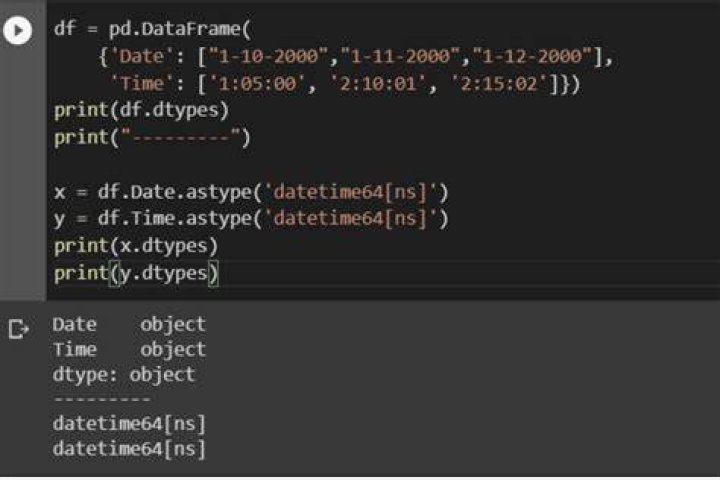Image resolution: width=720 pixels, height=480 pixels.
Task: Click the dashed separator line in output
Action: (x=102, y=399)
